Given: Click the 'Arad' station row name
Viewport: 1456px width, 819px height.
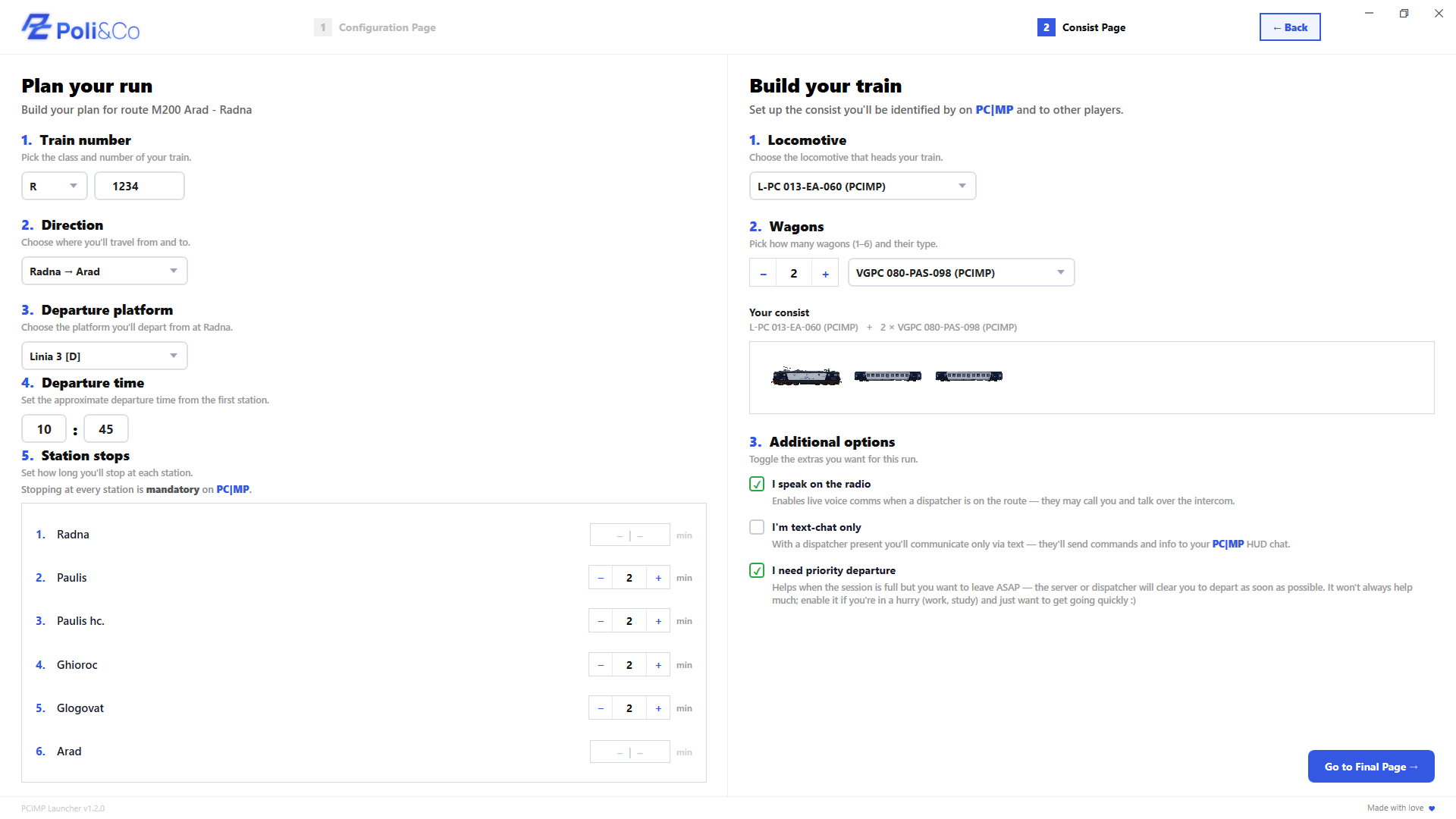Looking at the screenshot, I should tap(69, 752).
